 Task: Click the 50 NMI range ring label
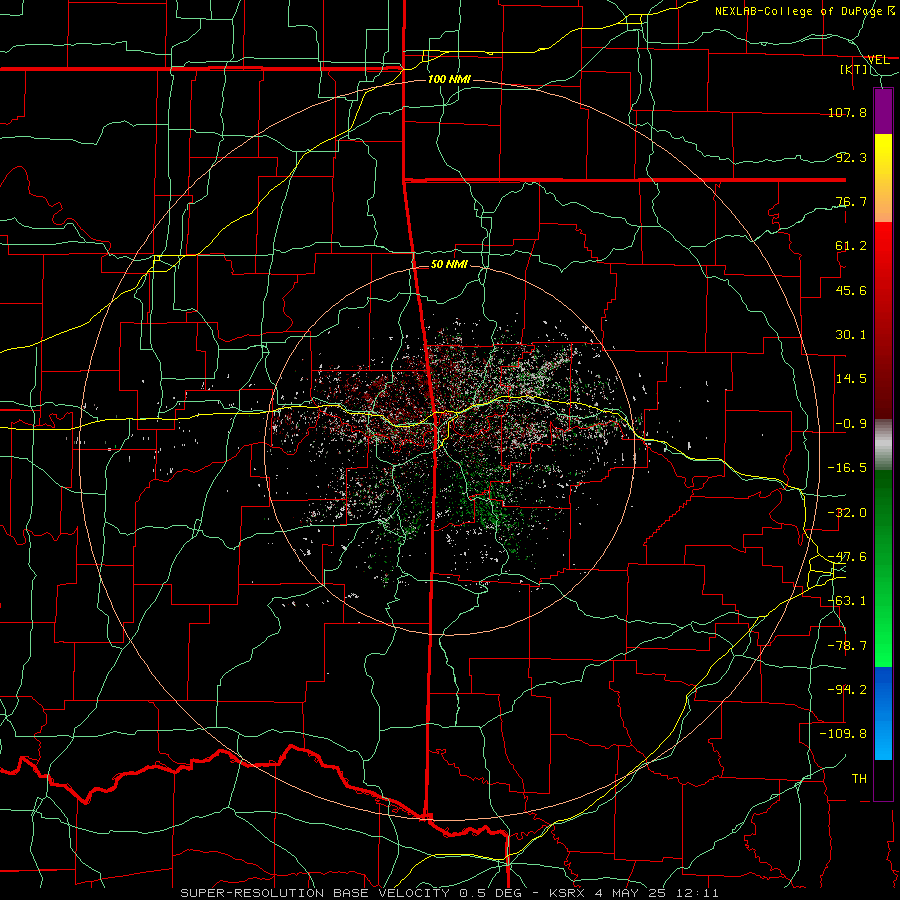point(449,265)
